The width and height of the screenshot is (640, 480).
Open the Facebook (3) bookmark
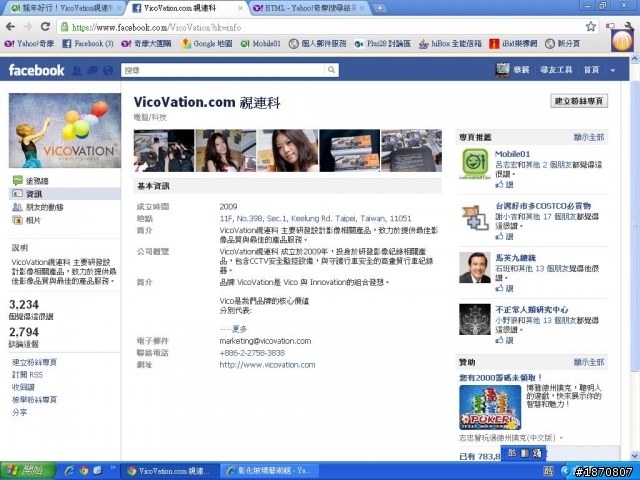point(87,44)
